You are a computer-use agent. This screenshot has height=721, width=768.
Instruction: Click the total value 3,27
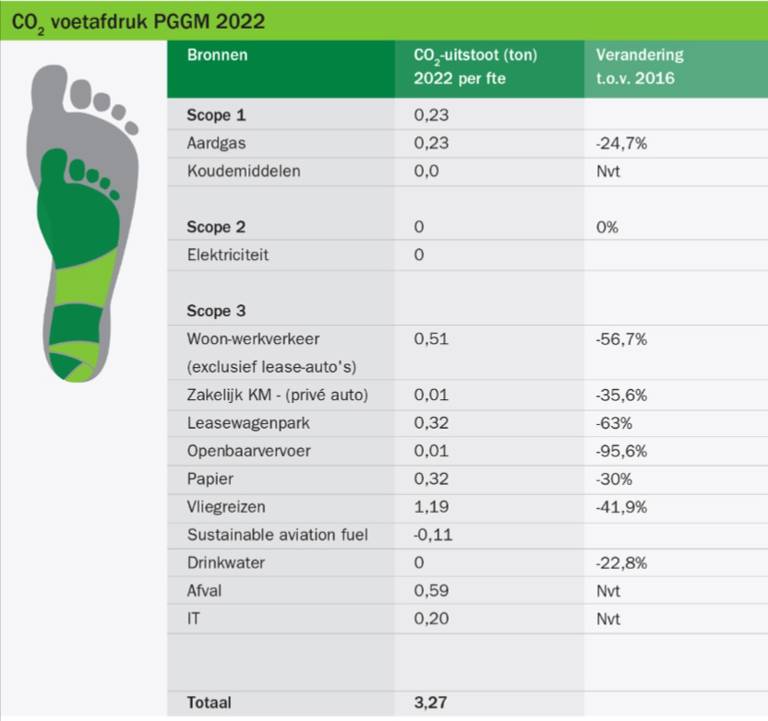point(431,703)
